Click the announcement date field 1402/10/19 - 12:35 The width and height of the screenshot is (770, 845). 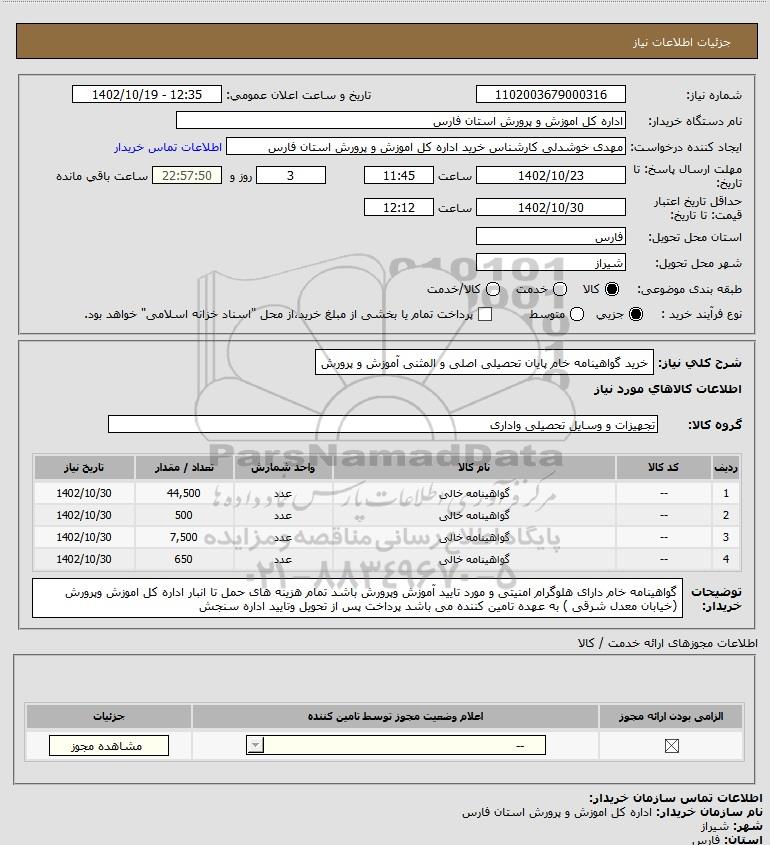point(147,94)
